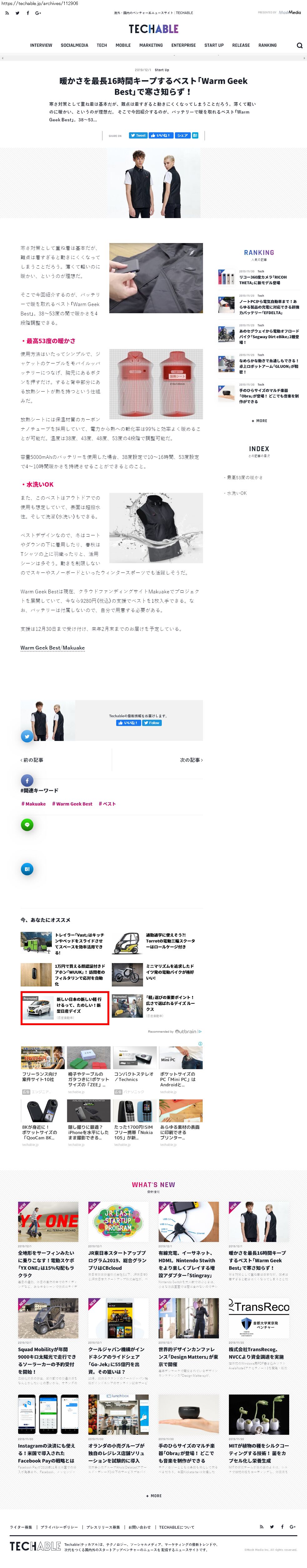Click the RSS feed icon in top bar
The height and width of the screenshot is (1568, 307).
coord(7,13)
